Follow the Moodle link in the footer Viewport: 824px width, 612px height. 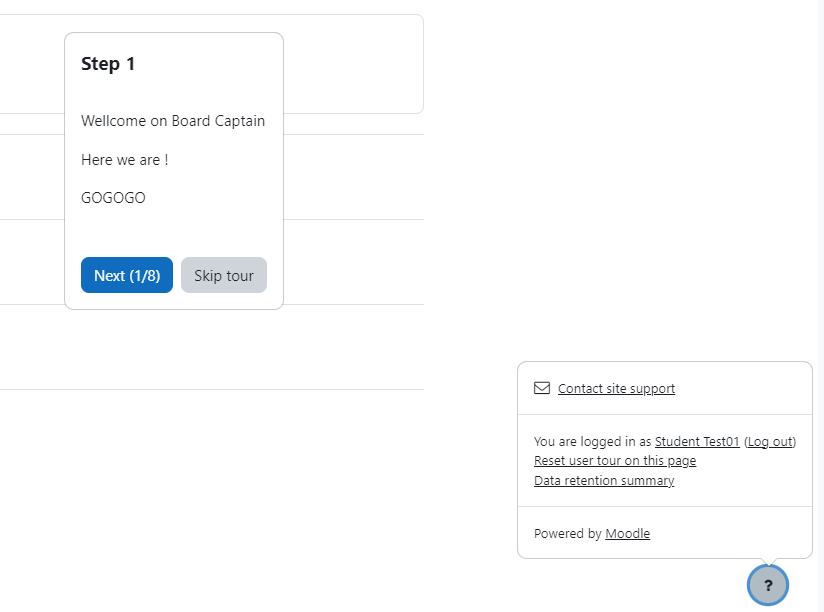627,533
